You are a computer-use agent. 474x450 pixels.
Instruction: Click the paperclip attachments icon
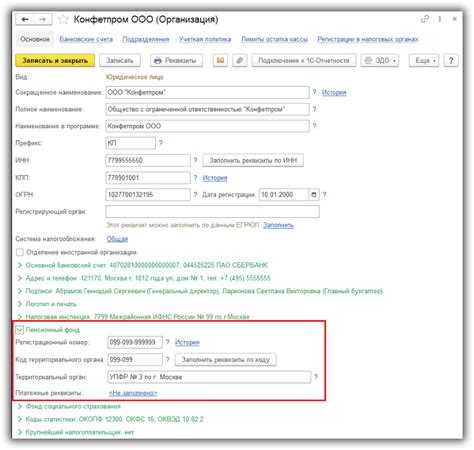coord(240,61)
